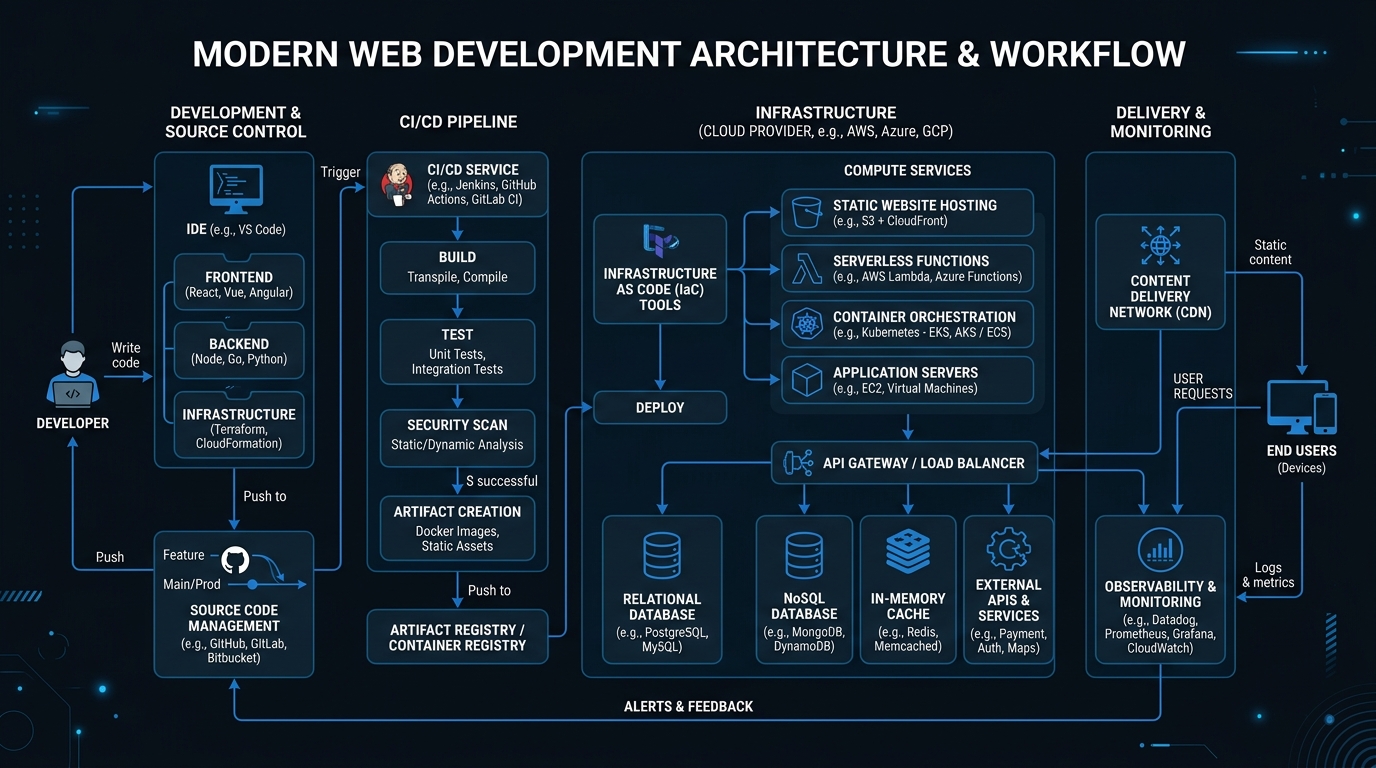Click the DEVELOPMENT & SOURCE CONTROL heading
The image size is (1376, 768).
point(235,122)
